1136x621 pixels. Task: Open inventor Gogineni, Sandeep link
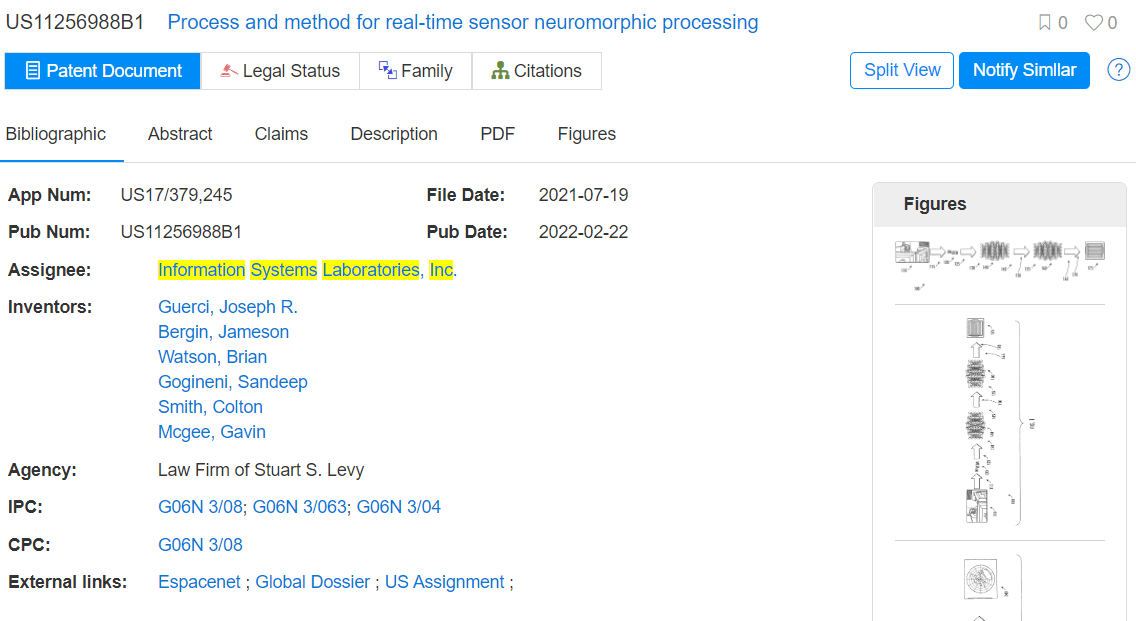coord(233,382)
